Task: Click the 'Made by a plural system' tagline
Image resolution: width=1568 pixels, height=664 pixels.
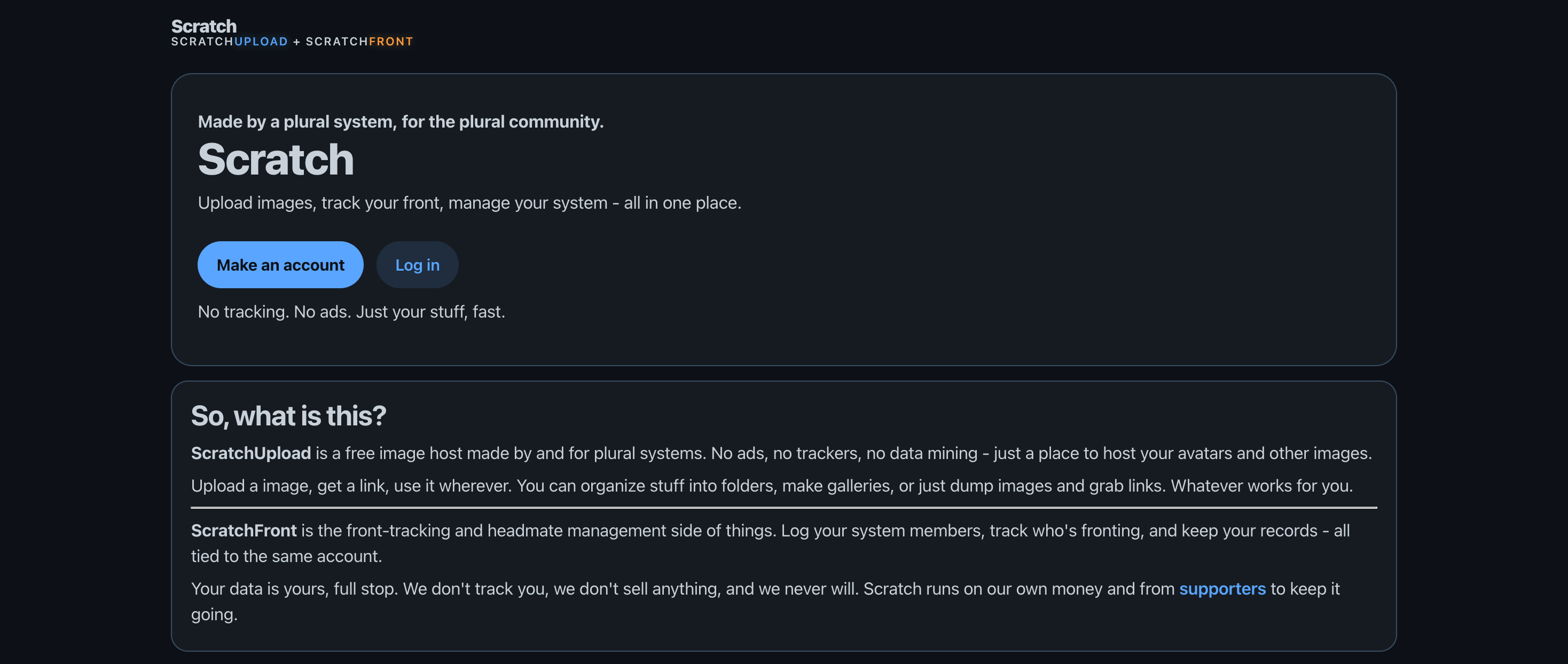Action: tap(401, 122)
